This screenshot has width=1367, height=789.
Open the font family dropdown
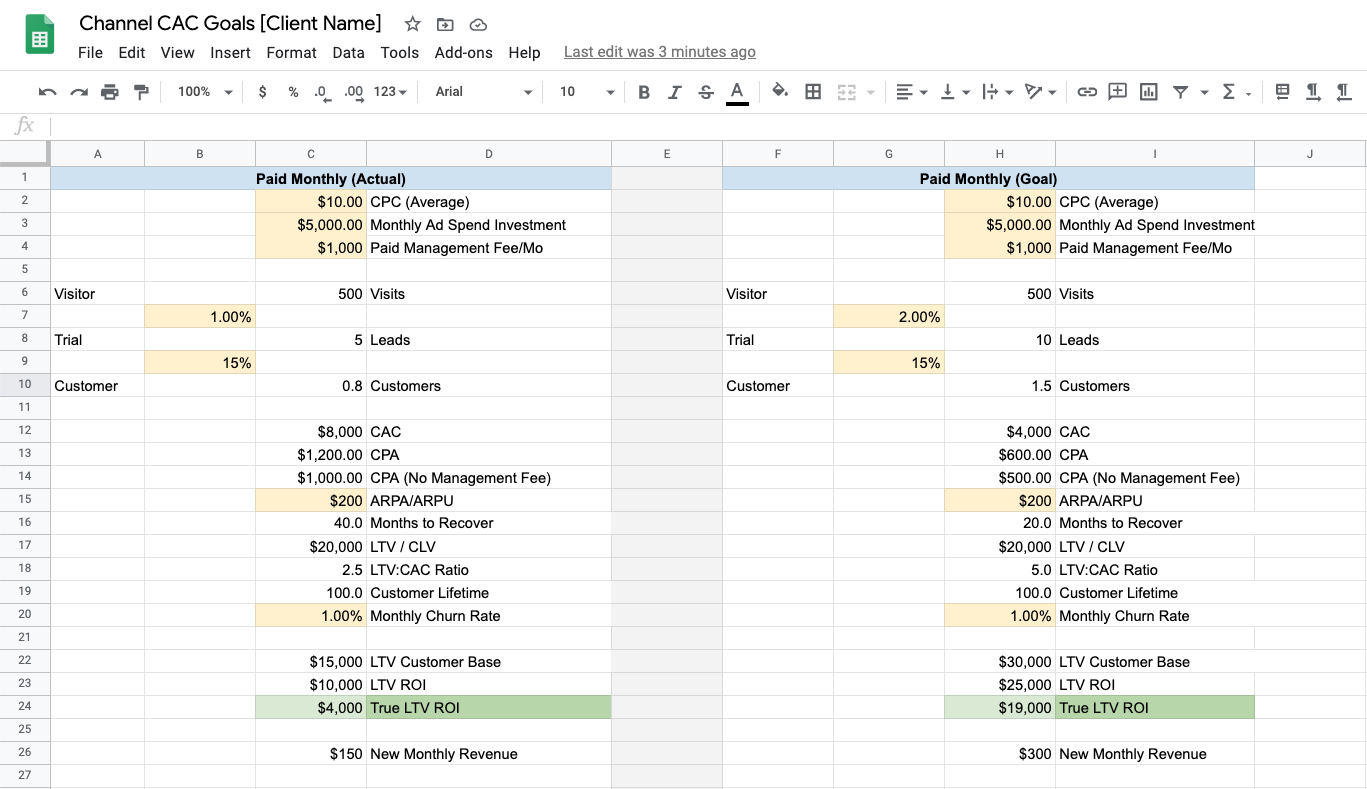point(480,91)
